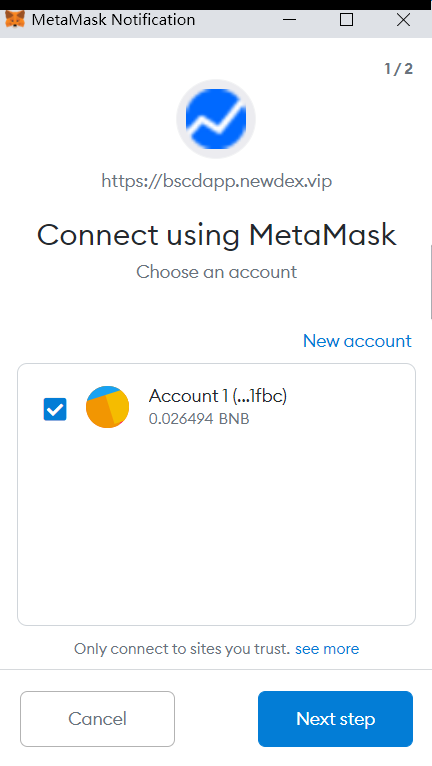Click the 0.026494 BNB balance text
Viewport: 432px width, 766px height.
(x=199, y=419)
